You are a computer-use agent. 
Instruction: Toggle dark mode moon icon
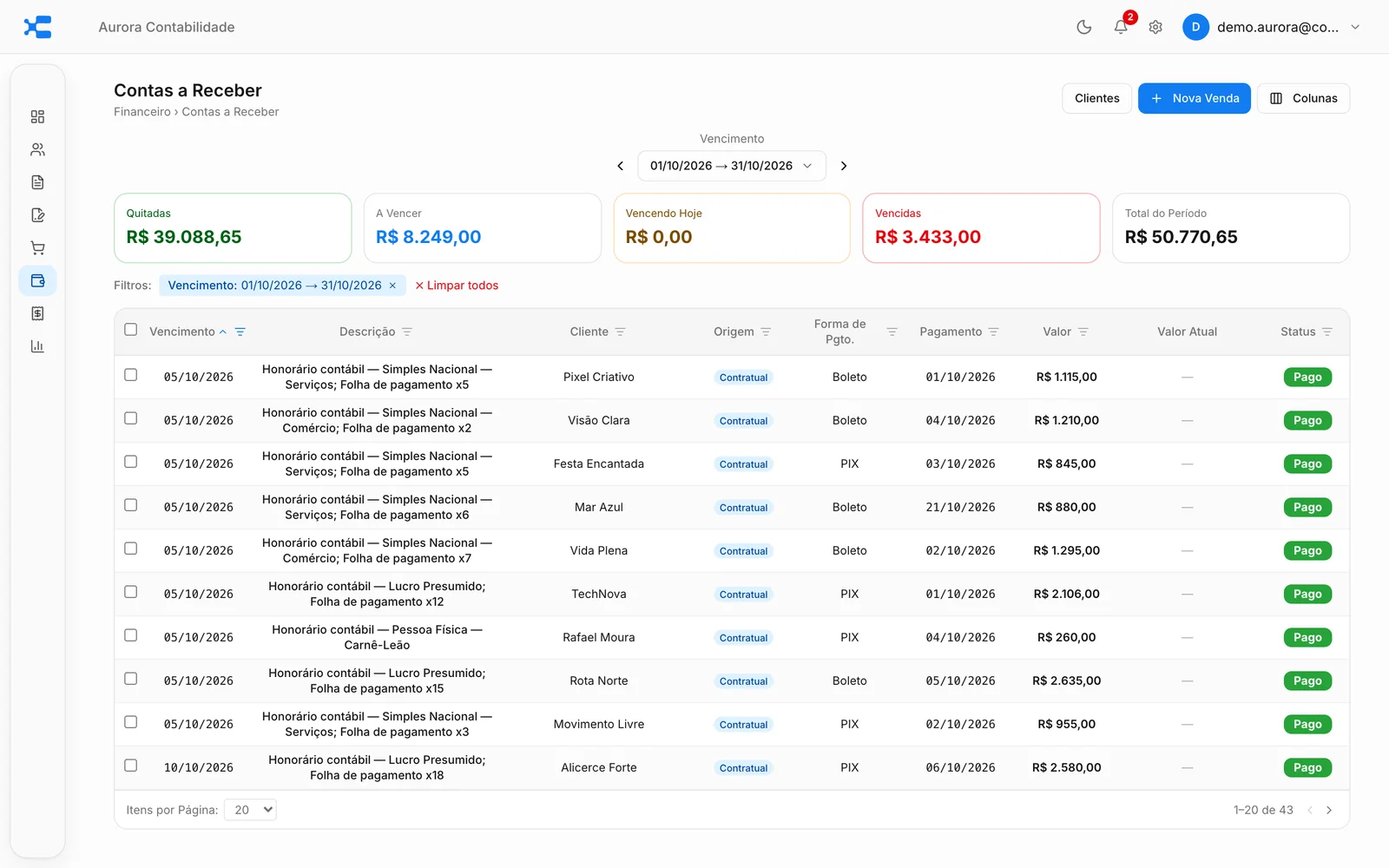[1083, 27]
